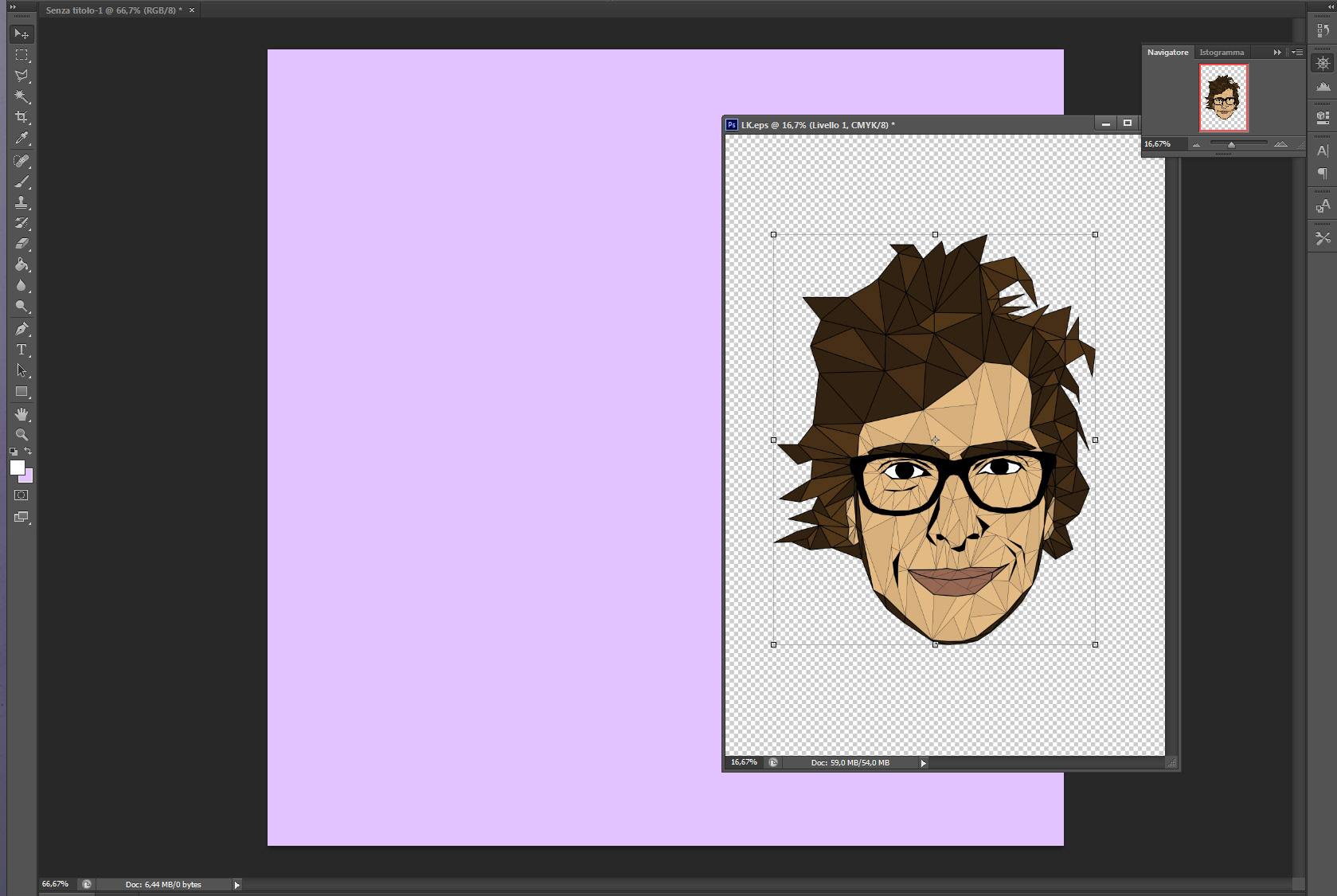Change the screen mode
This screenshot has height=896, width=1337.
[x=22, y=517]
